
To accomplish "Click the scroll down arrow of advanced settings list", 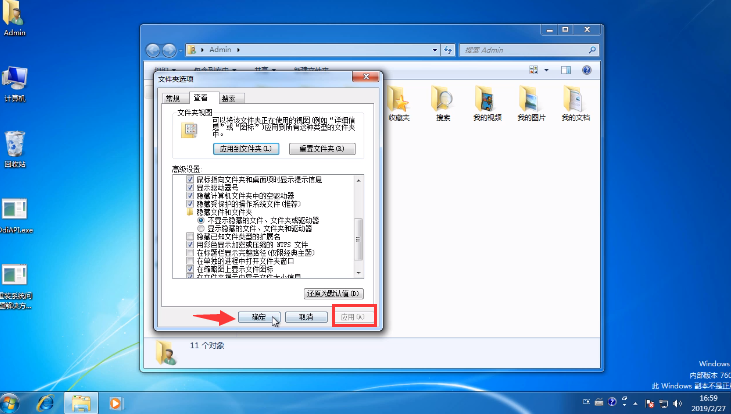I will tap(359, 273).
